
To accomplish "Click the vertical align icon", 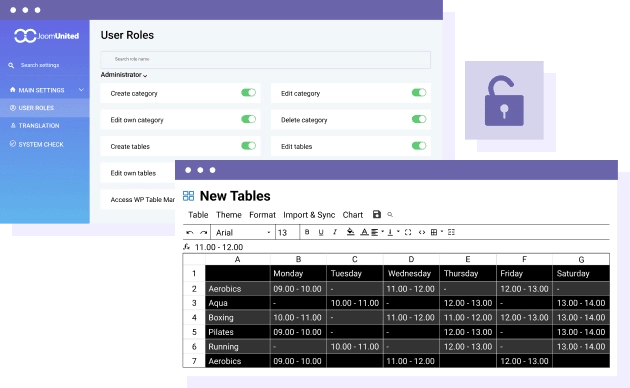I will click(390, 232).
